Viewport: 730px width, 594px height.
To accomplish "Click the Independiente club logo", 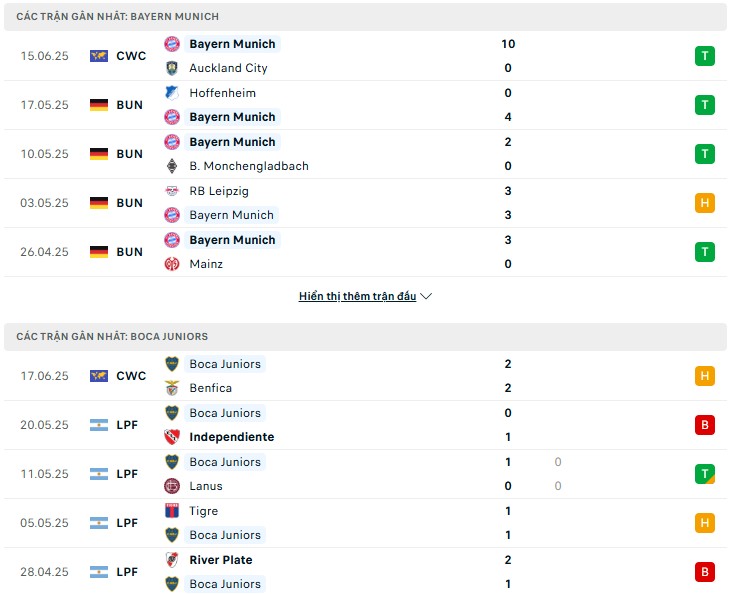I will tap(172, 437).
